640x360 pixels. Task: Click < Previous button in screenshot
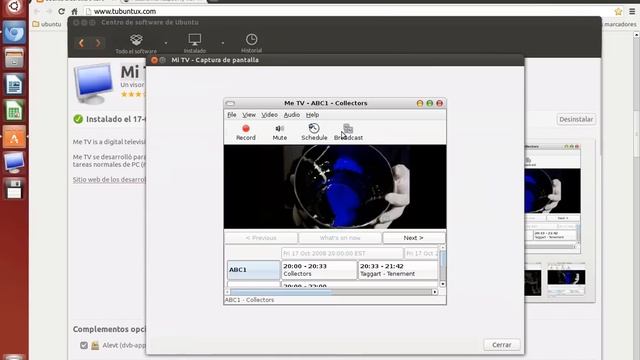(261, 238)
